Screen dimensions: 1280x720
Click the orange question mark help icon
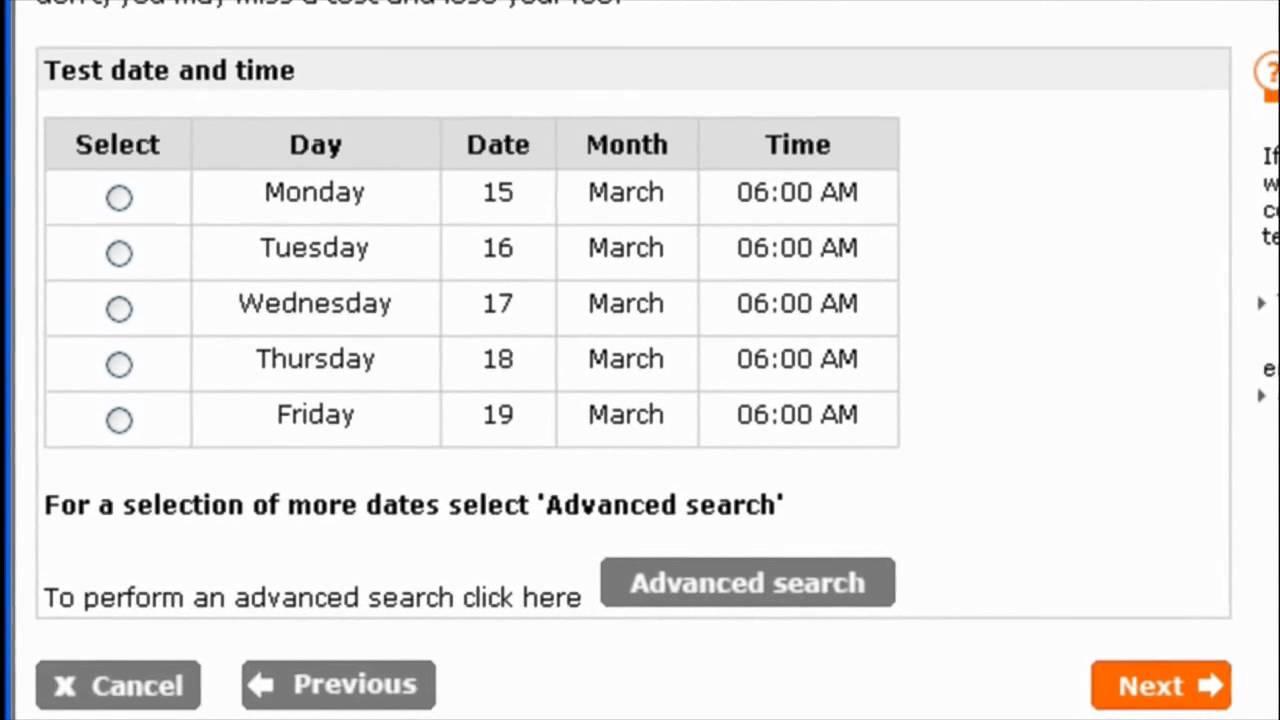click(1268, 74)
